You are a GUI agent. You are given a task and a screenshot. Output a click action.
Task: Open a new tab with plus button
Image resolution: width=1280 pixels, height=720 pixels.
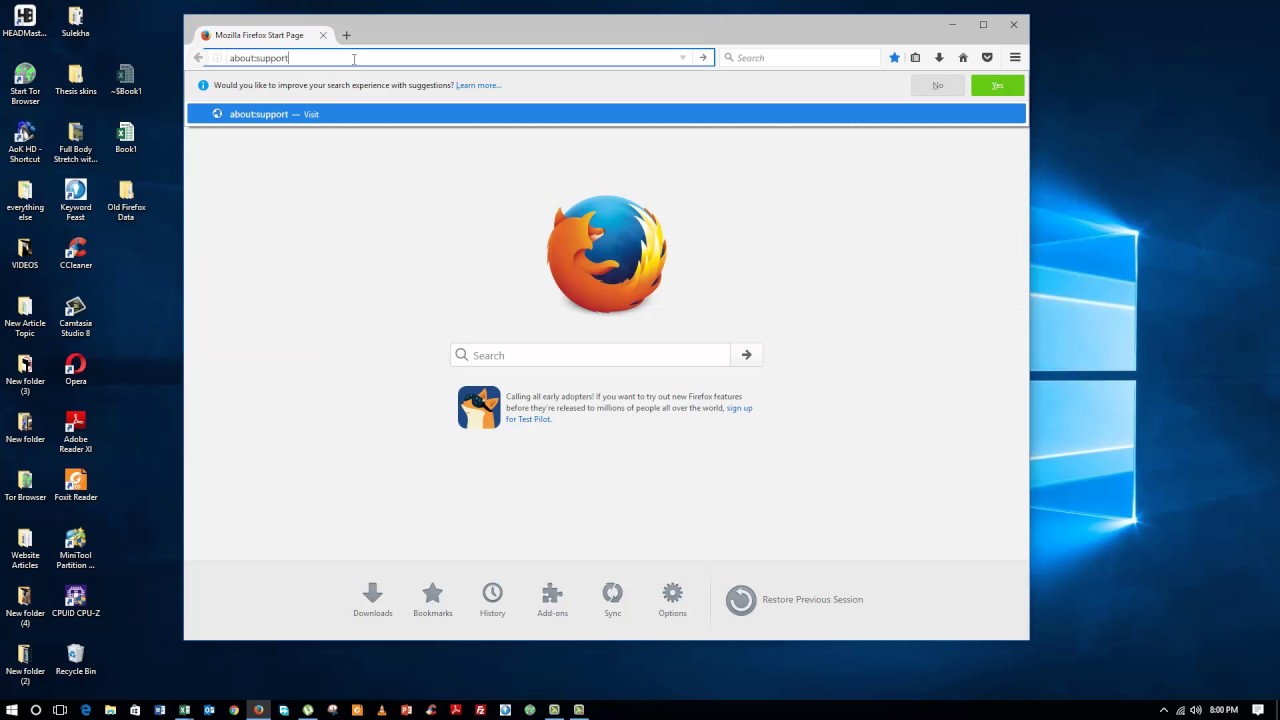[x=347, y=35]
